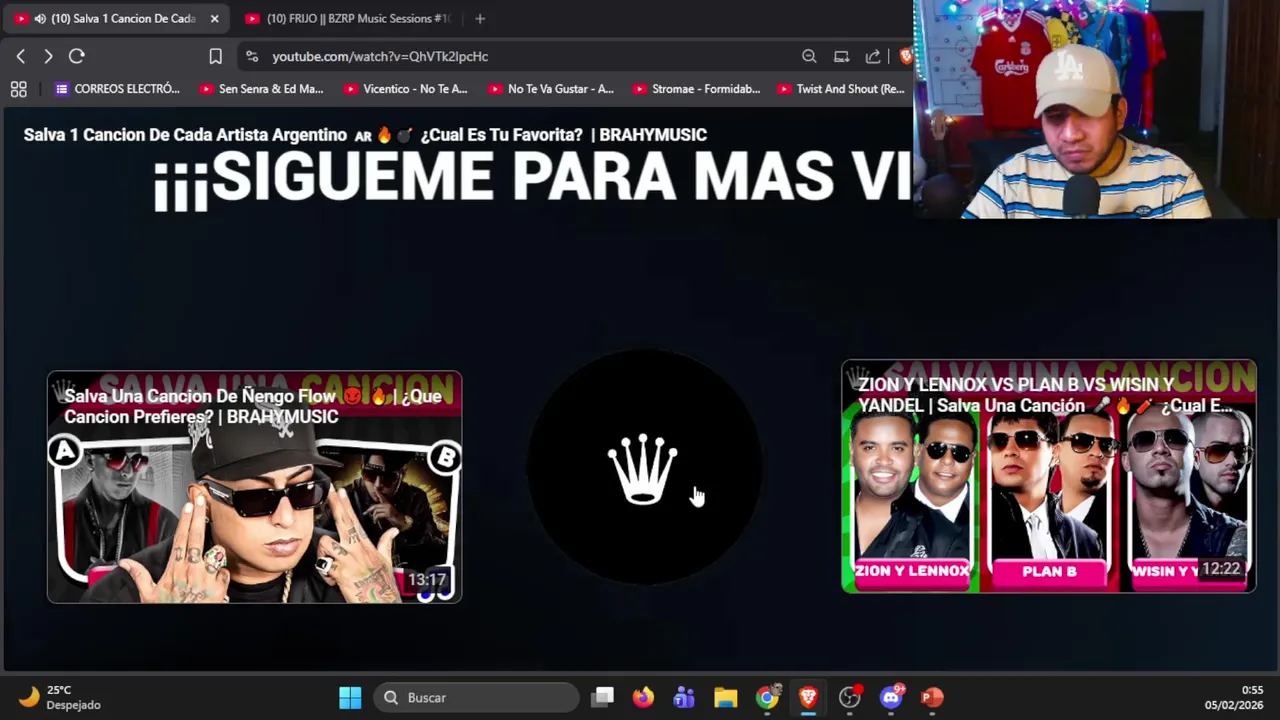Open Sen Senra & Ed Ma... bookmark

[262, 89]
